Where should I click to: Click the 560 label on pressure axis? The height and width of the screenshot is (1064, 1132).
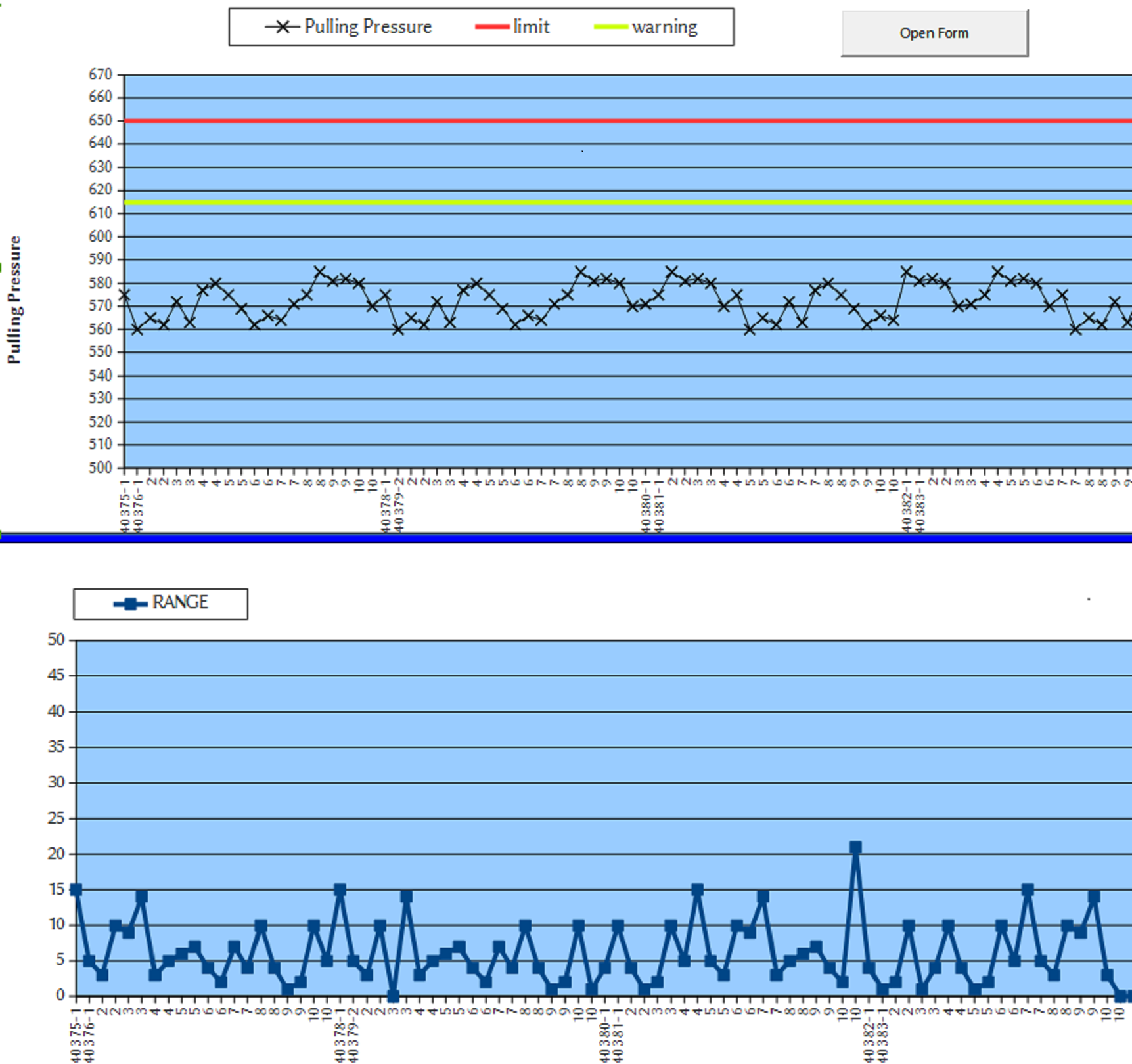tap(101, 329)
